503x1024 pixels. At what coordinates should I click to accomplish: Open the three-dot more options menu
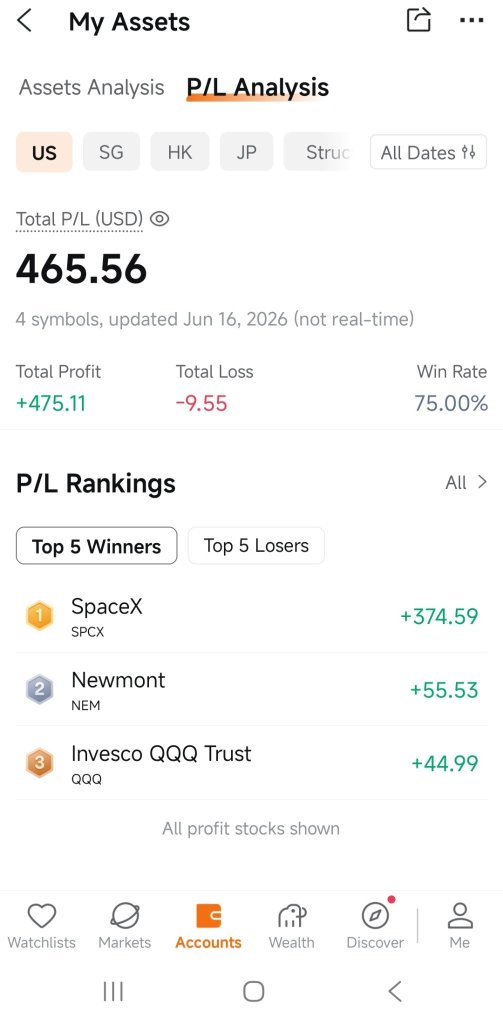pos(472,20)
